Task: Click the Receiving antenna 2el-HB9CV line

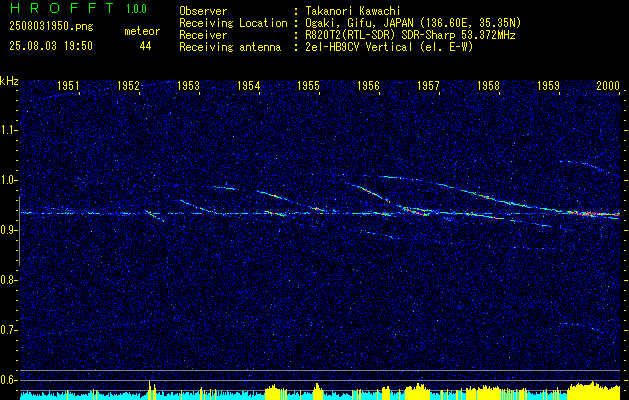Action: click(389, 47)
